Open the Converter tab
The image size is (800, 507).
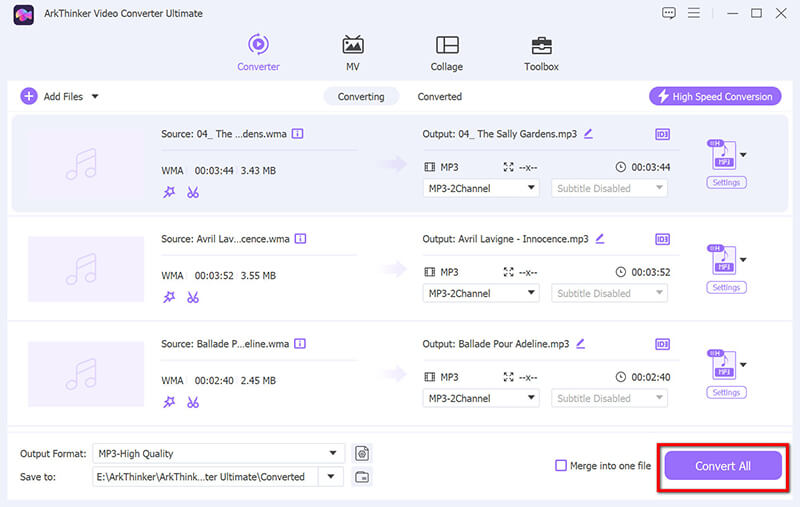pyautogui.click(x=258, y=53)
